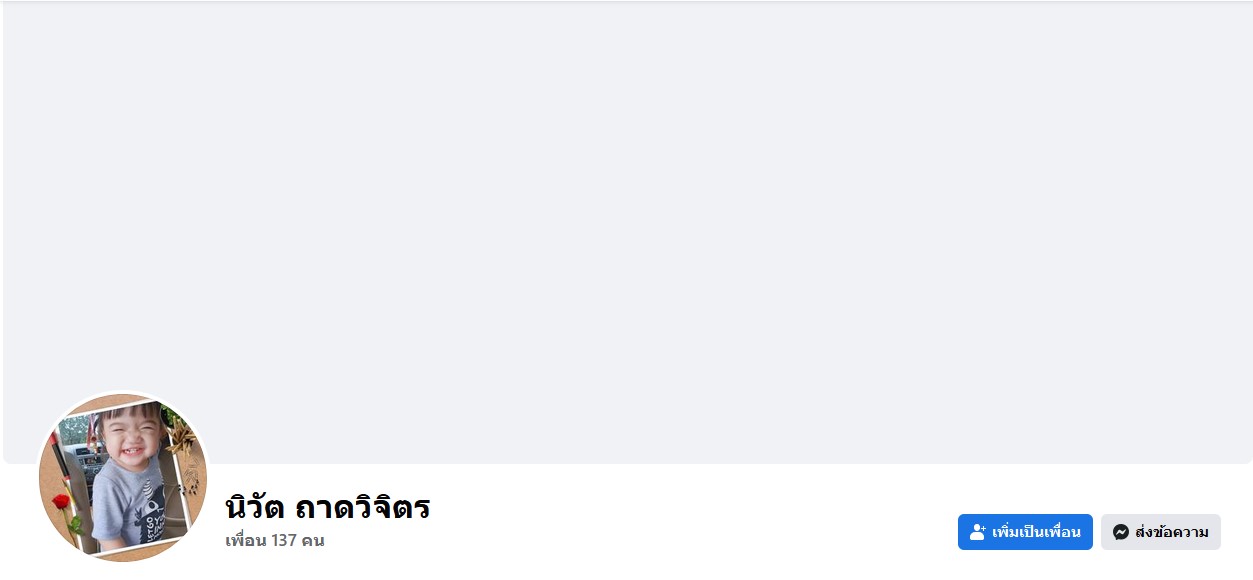Send a message via ส่งข้อความ button

[1161, 532]
